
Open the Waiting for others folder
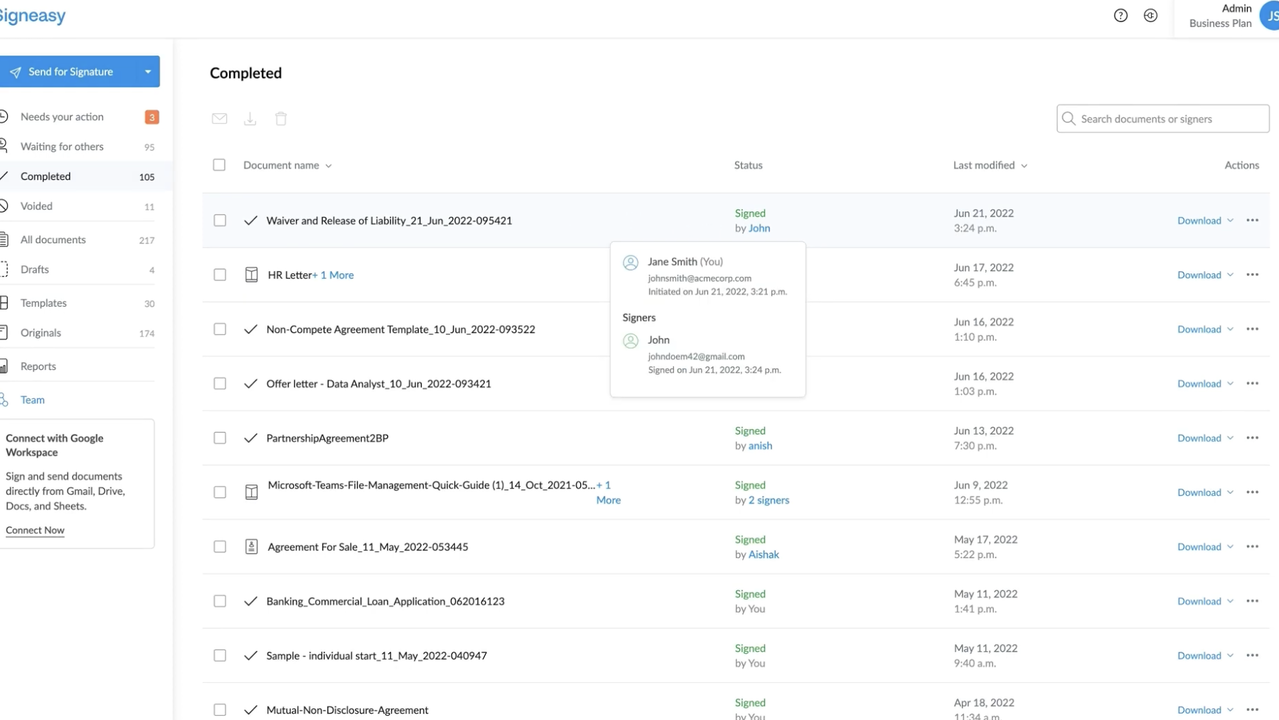(62, 147)
